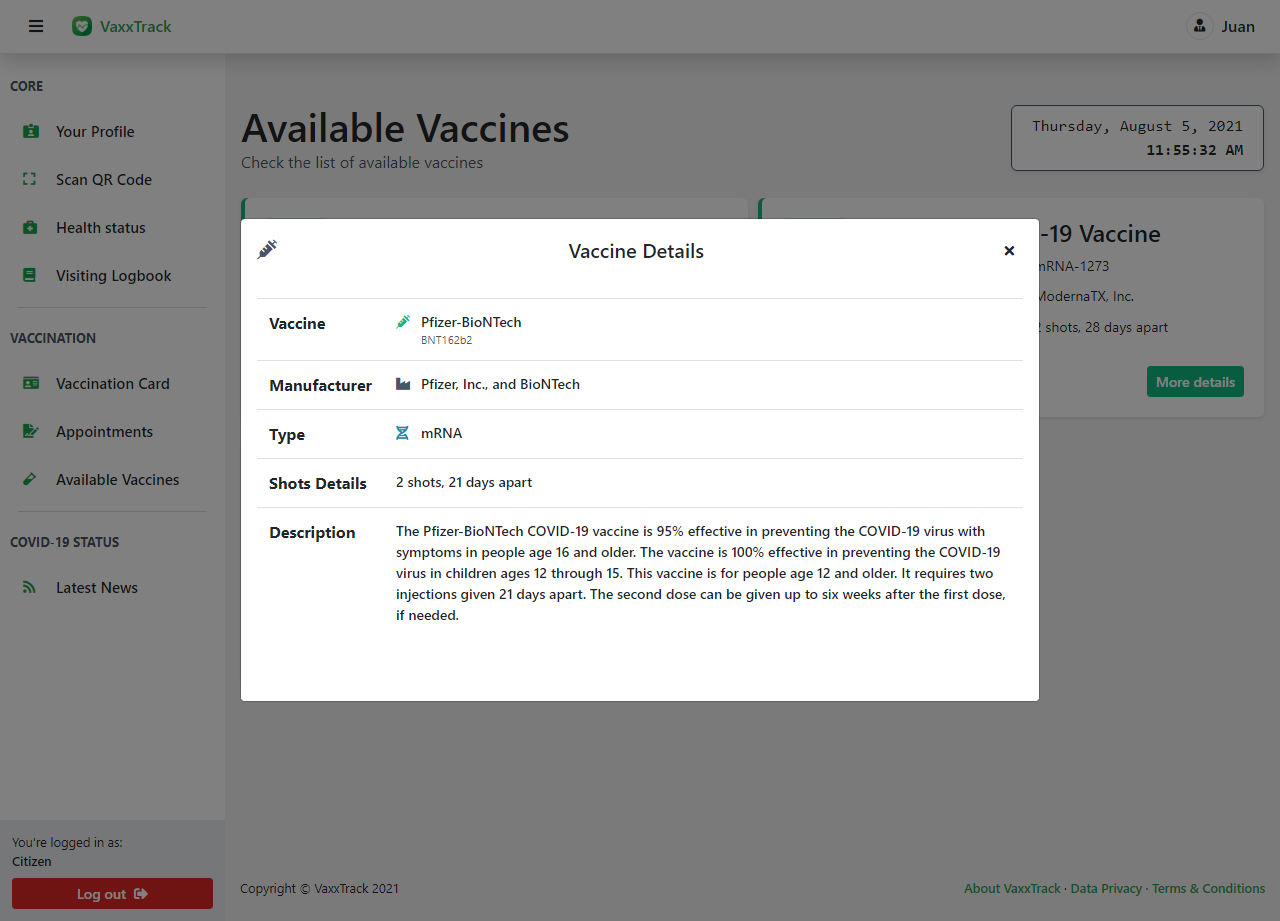Open the Data Privacy link

(1106, 888)
